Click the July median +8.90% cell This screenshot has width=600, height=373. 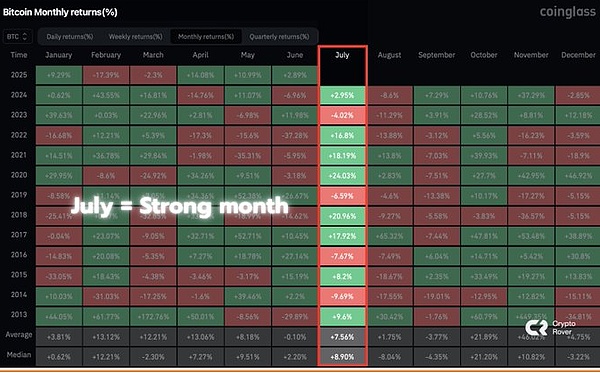(342, 357)
